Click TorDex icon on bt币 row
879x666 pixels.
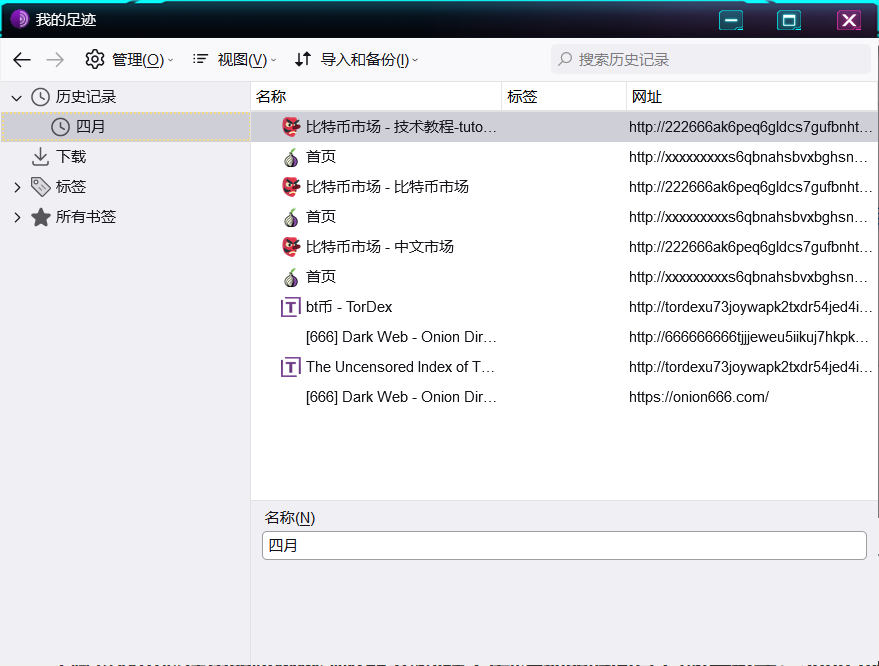tap(290, 307)
